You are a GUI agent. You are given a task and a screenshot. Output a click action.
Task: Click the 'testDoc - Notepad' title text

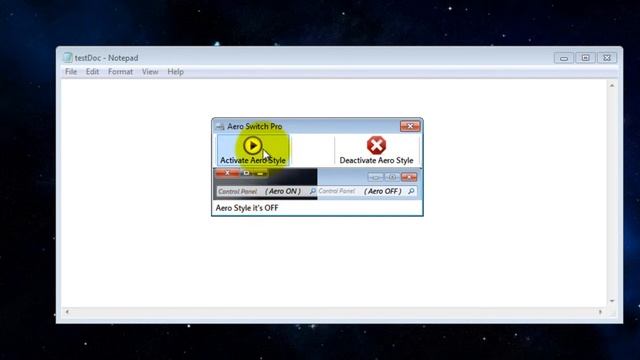107,58
